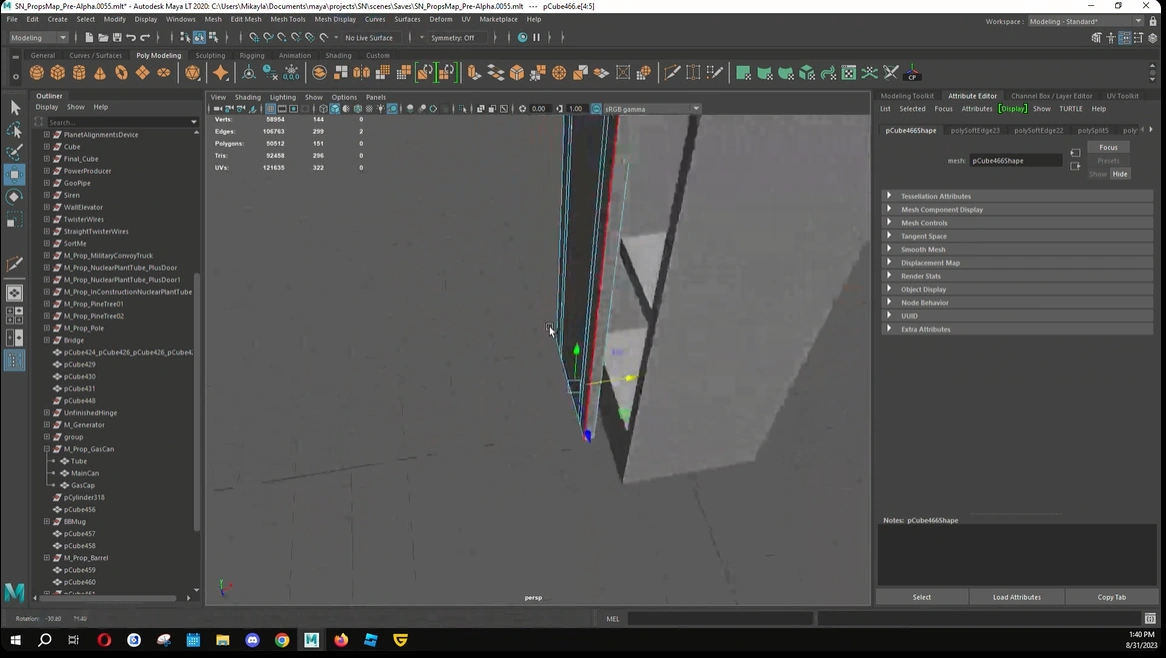Pause viewport with pause icon
The width and height of the screenshot is (1166, 658).
point(536,38)
